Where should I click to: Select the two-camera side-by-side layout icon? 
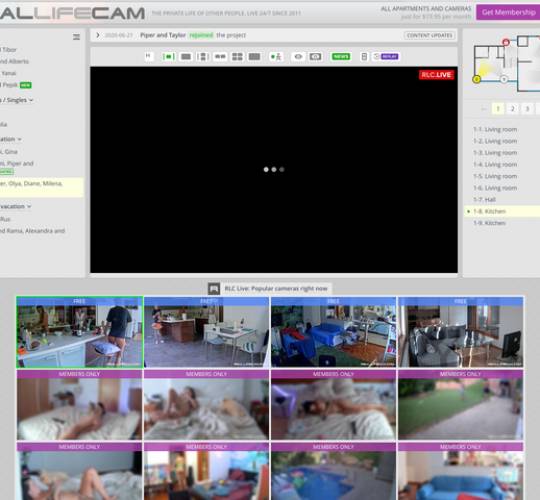[x=220, y=56]
